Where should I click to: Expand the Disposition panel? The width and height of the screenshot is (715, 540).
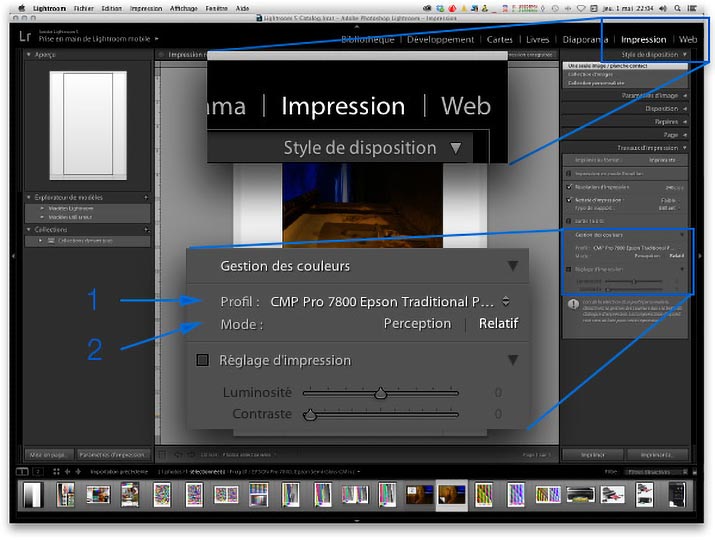pos(685,109)
